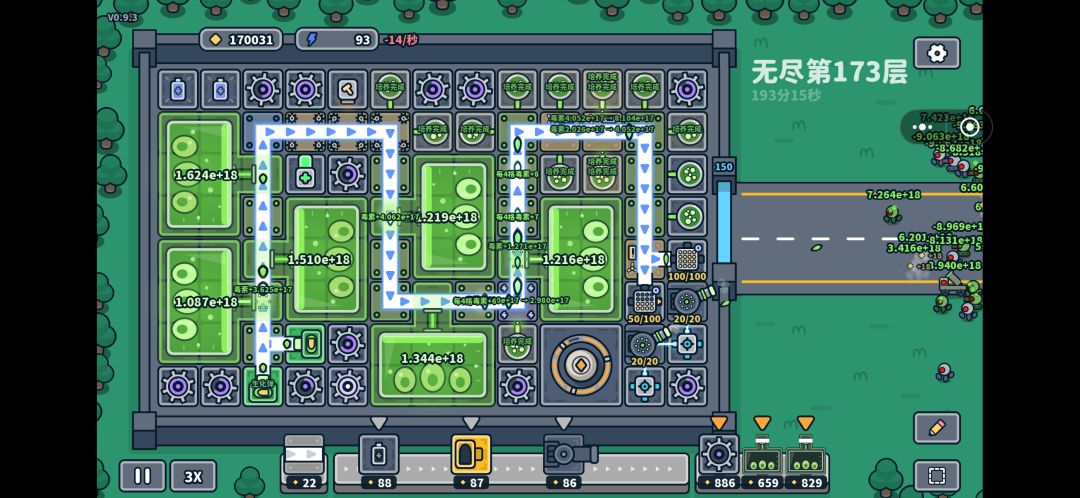Viewport: 1080px width, 498px height.
Task: Select the 生化弹 launcher tile
Action: tap(262, 386)
